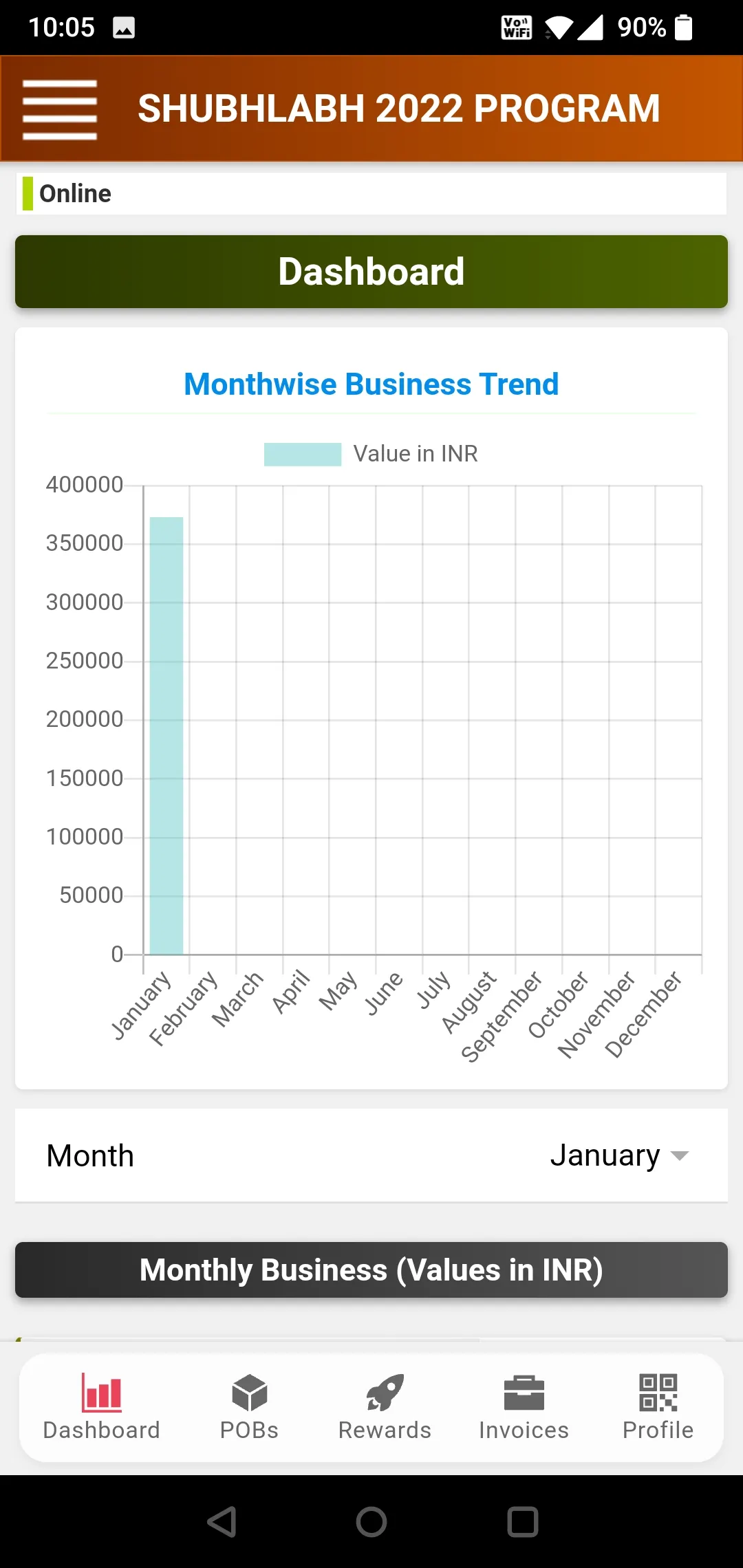Open Profile QR code icon
This screenshot has width=743, height=1568.
point(658,1392)
